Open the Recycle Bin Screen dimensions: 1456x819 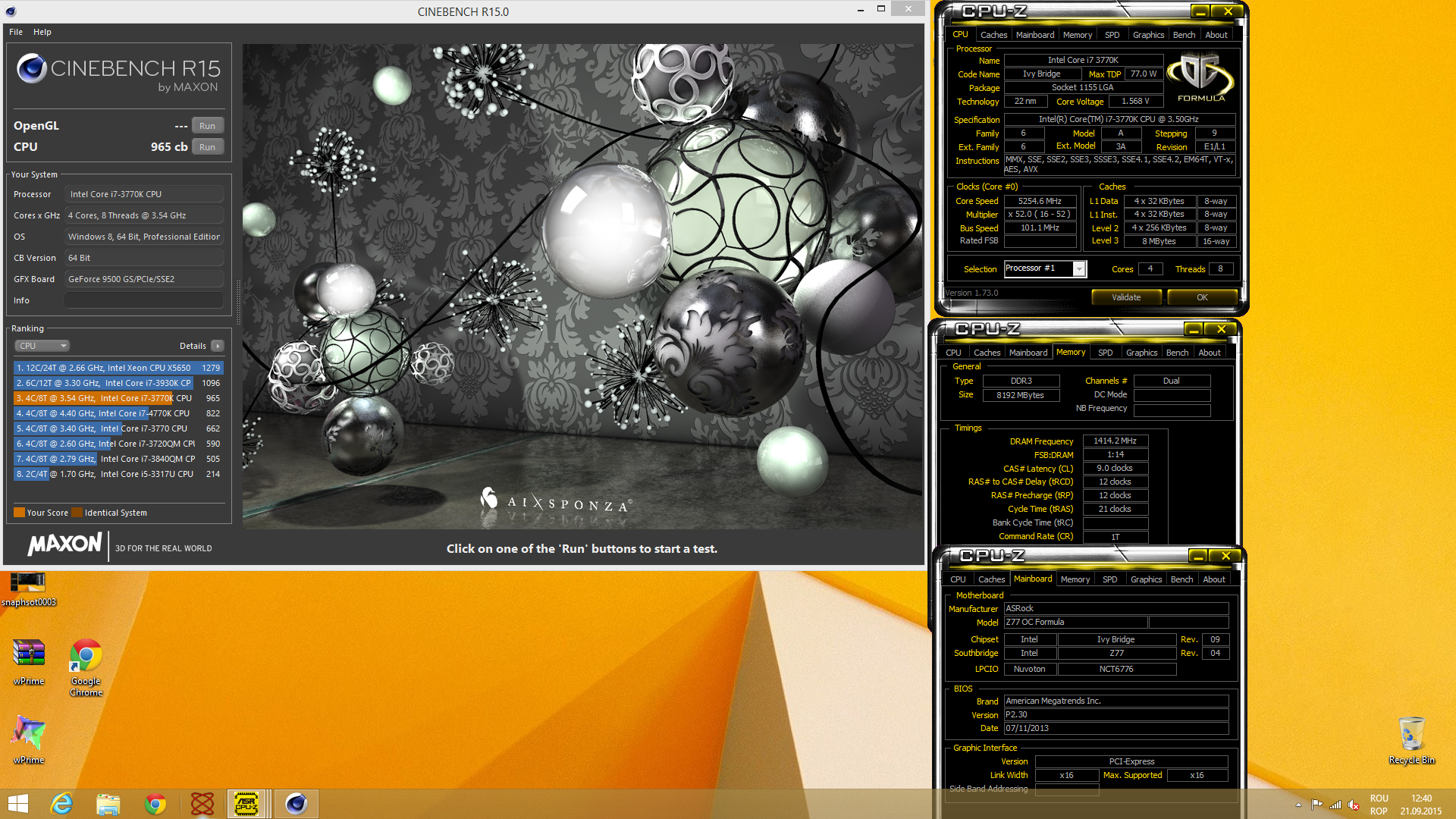click(1411, 740)
